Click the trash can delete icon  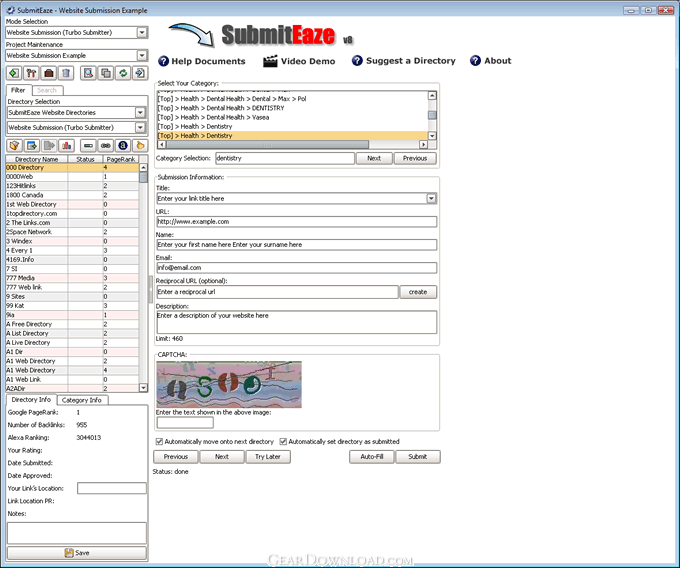66,73
